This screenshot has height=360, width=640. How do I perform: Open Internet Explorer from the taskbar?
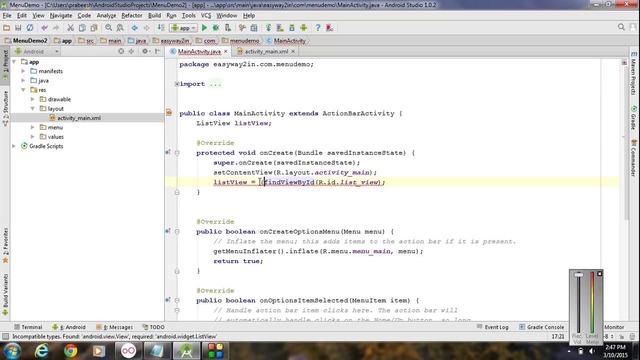(42, 351)
